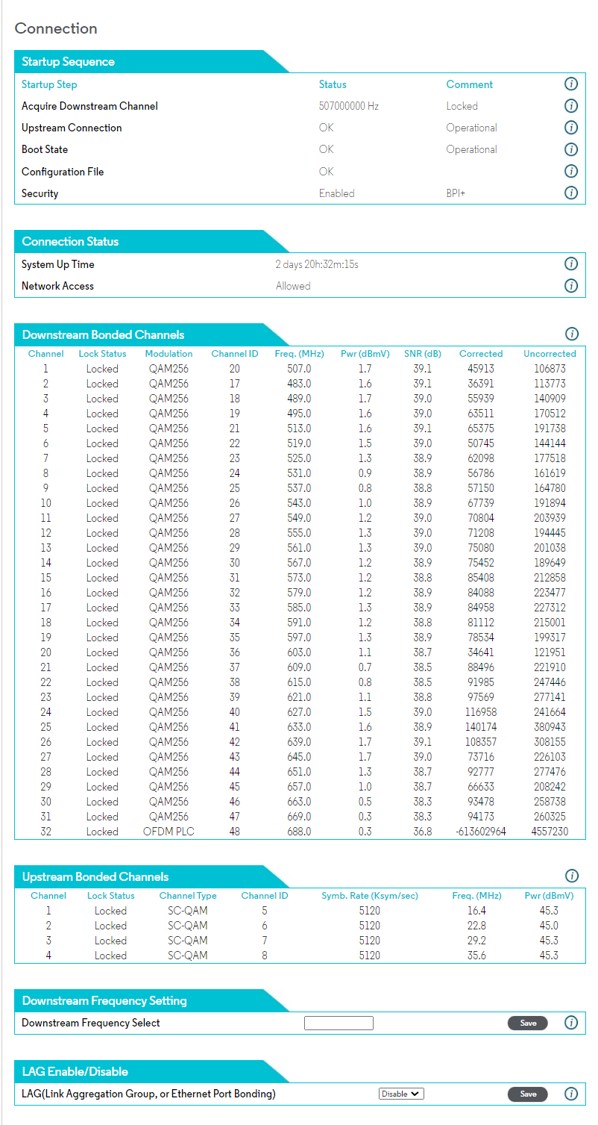
Task: Click the Connection Status section header
Action: pyautogui.click(x=70, y=241)
